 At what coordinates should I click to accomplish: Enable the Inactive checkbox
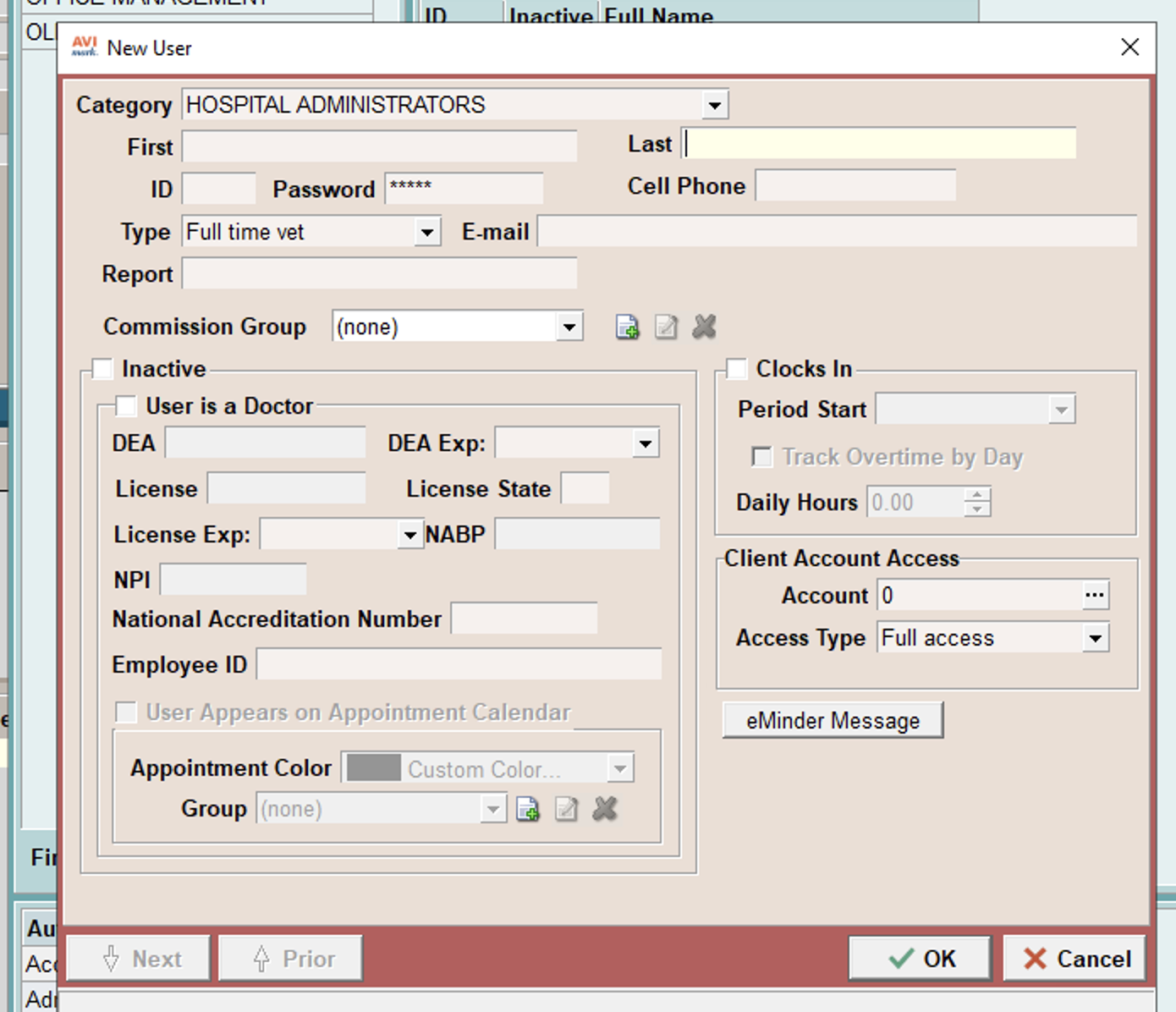pyautogui.click(x=102, y=369)
